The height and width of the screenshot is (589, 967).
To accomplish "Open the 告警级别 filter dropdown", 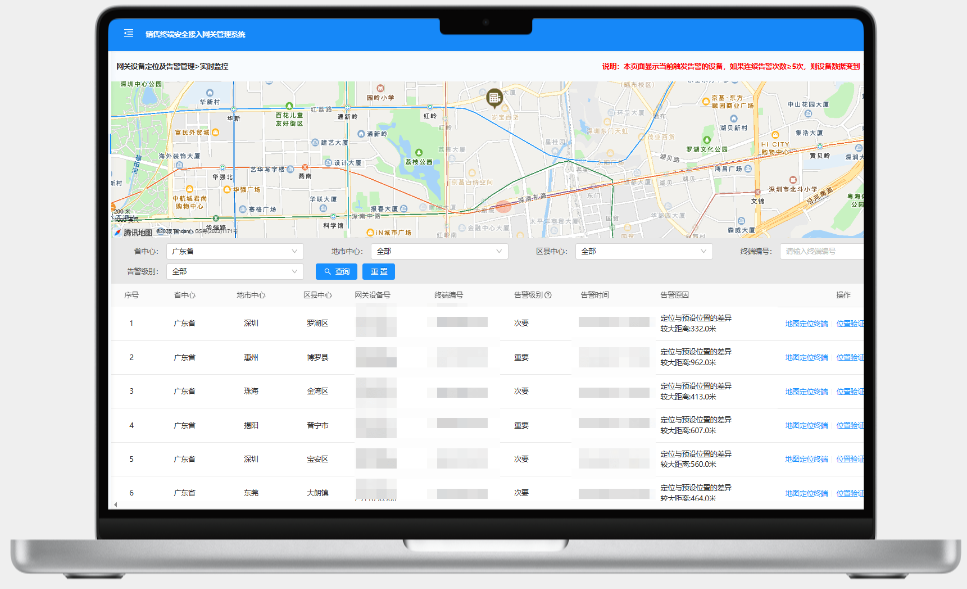I will (x=234, y=271).
